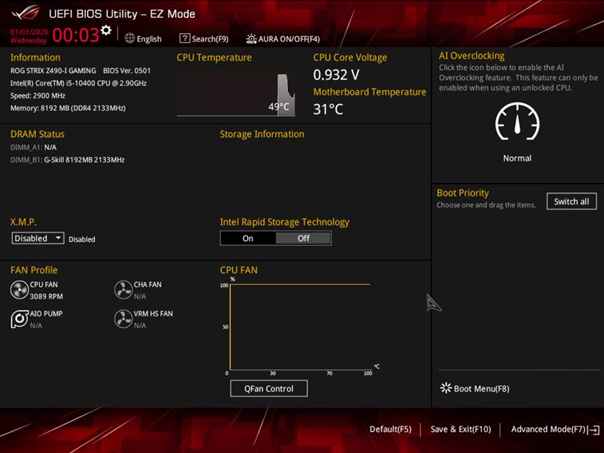The width and height of the screenshot is (604, 453).
Task: Click DIMM_B1 G-Skill 8192MB entry
Action: pyautogui.click(x=67, y=160)
